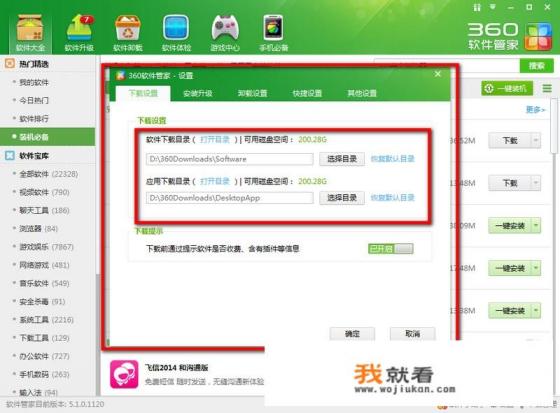560x413 pixels.
Task: Select 全部软件 (22328) category
Action: (x=48, y=174)
